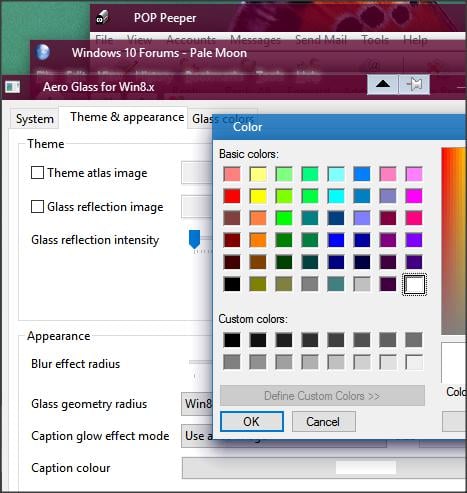Enable the Glass reflection image checkbox
Image resolution: width=467 pixels, height=493 pixels.
(x=37, y=206)
